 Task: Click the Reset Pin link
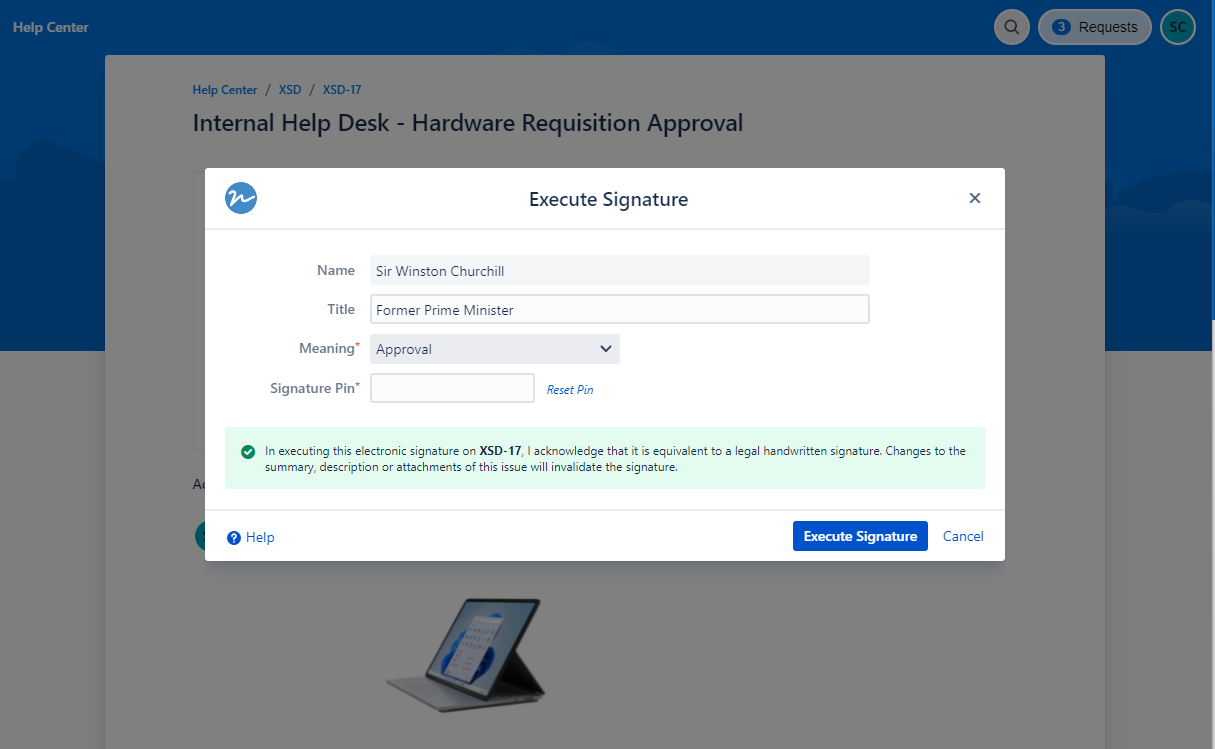[x=569, y=390]
